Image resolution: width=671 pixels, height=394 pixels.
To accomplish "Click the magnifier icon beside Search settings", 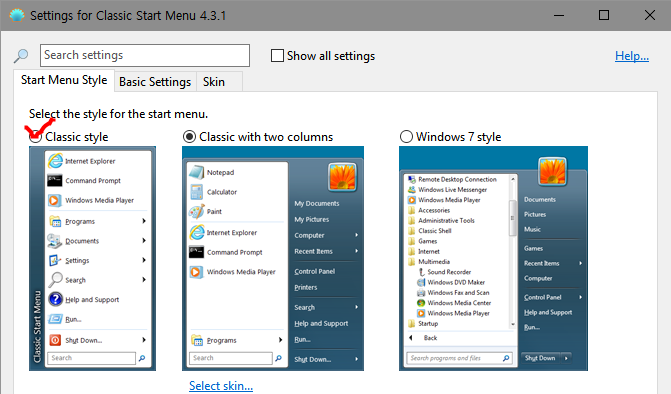I will [x=21, y=56].
